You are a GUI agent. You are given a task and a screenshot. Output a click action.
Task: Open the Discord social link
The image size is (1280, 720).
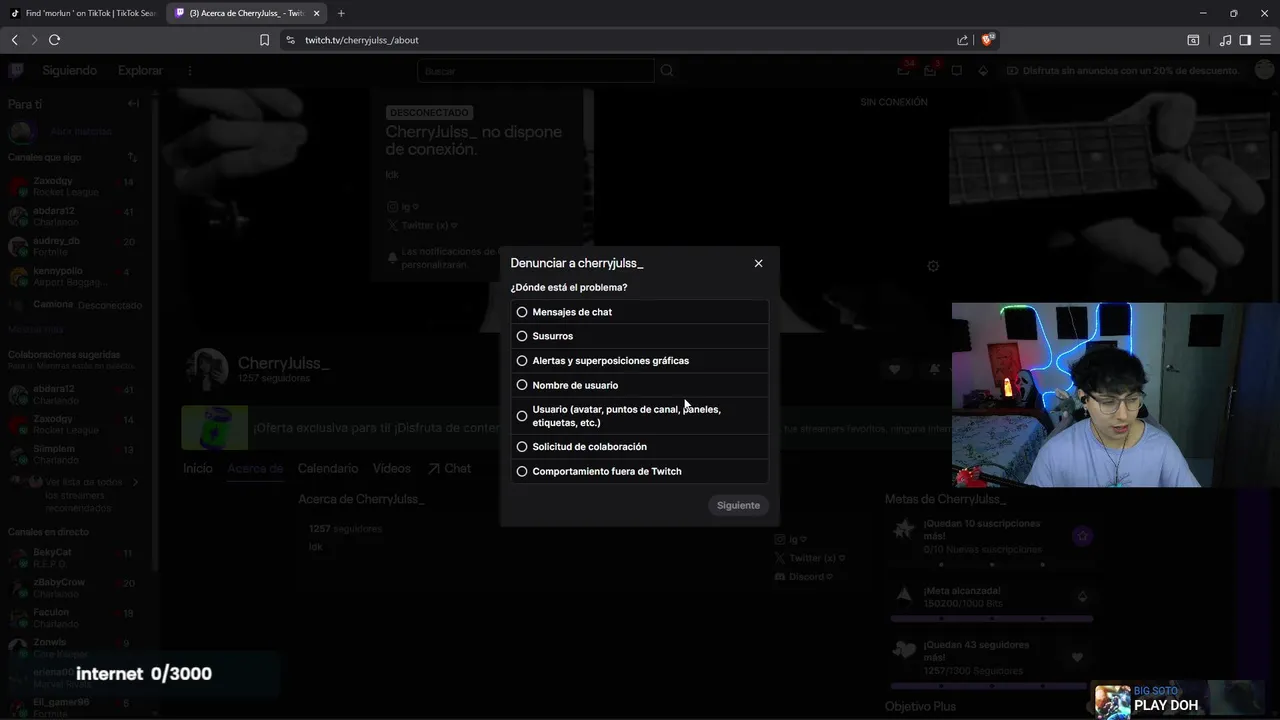804,577
